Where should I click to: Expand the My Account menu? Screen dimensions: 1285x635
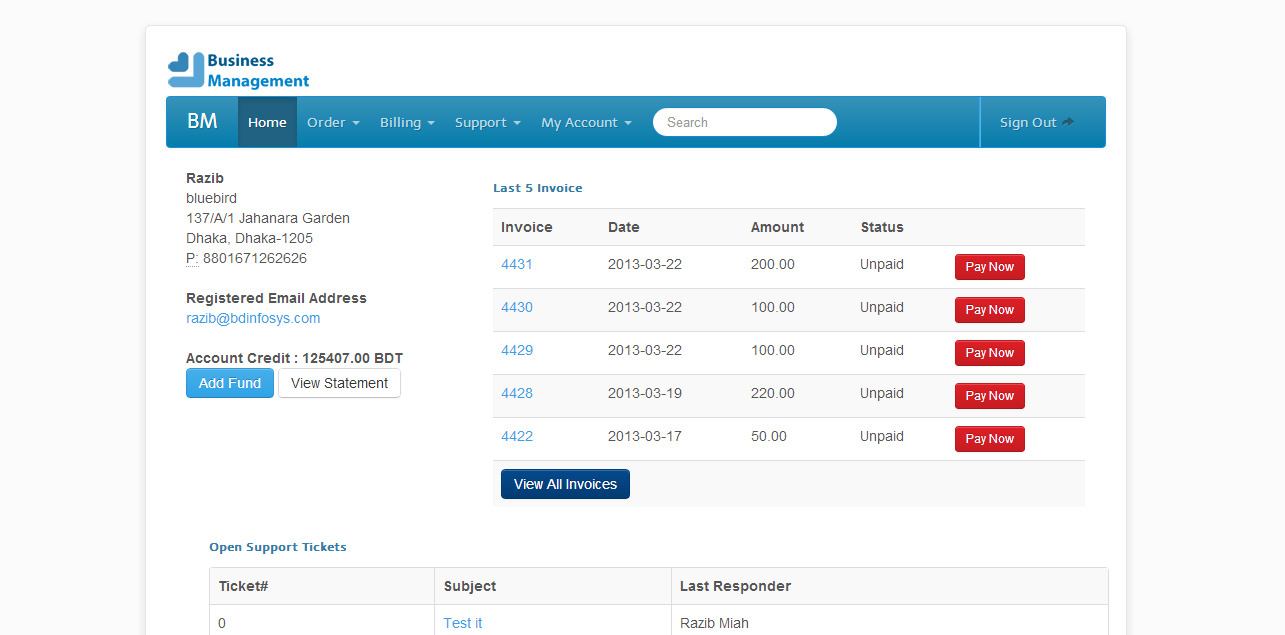click(586, 122)
